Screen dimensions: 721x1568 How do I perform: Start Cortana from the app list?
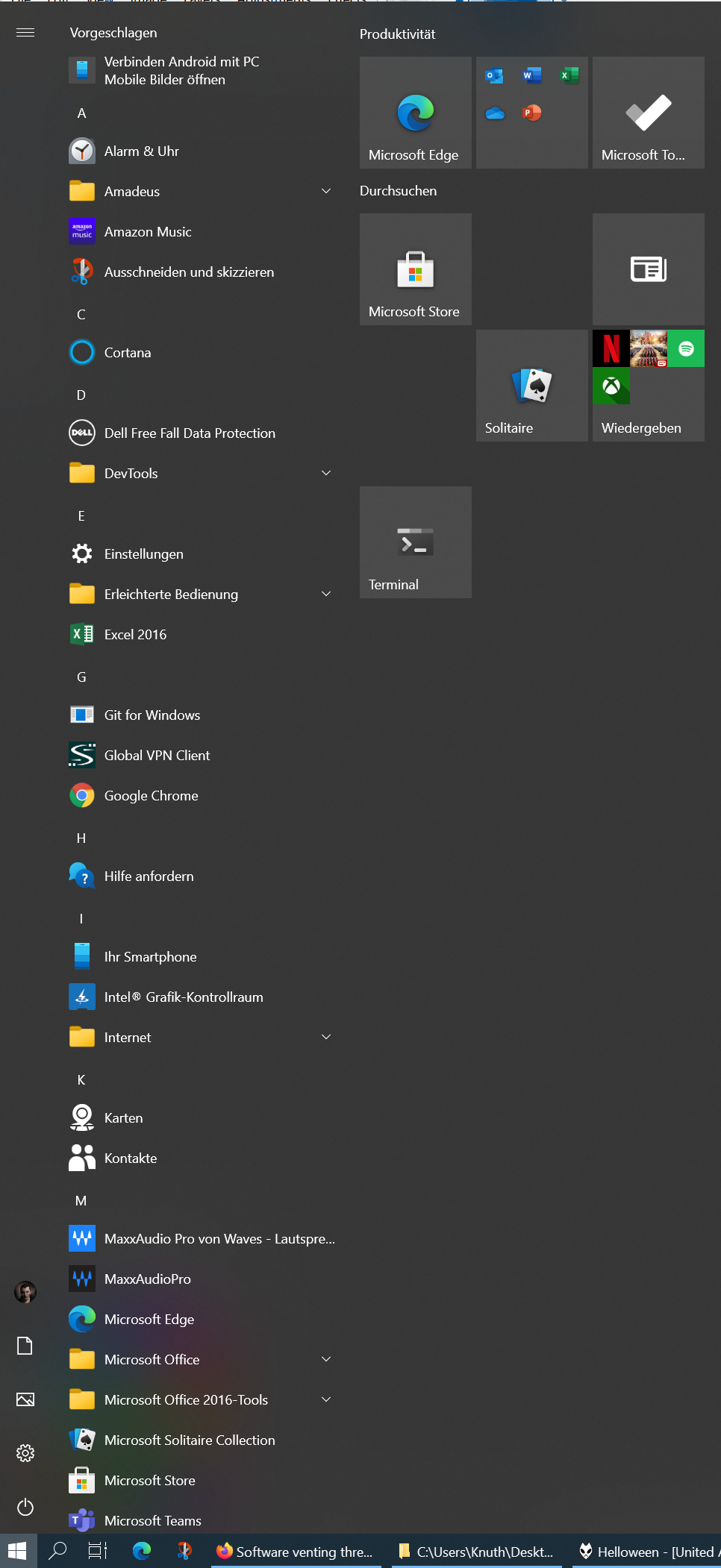pos(202,353)
